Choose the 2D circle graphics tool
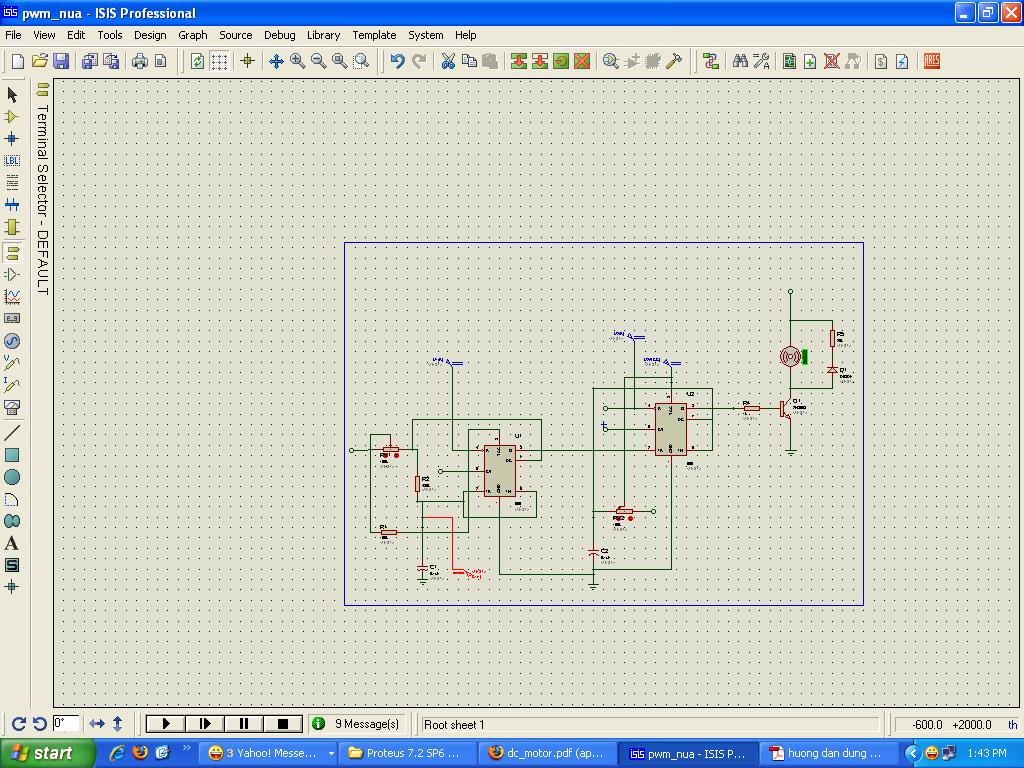Image resolution: width=1024 pixels, height=768 pixels. point(12,477)
